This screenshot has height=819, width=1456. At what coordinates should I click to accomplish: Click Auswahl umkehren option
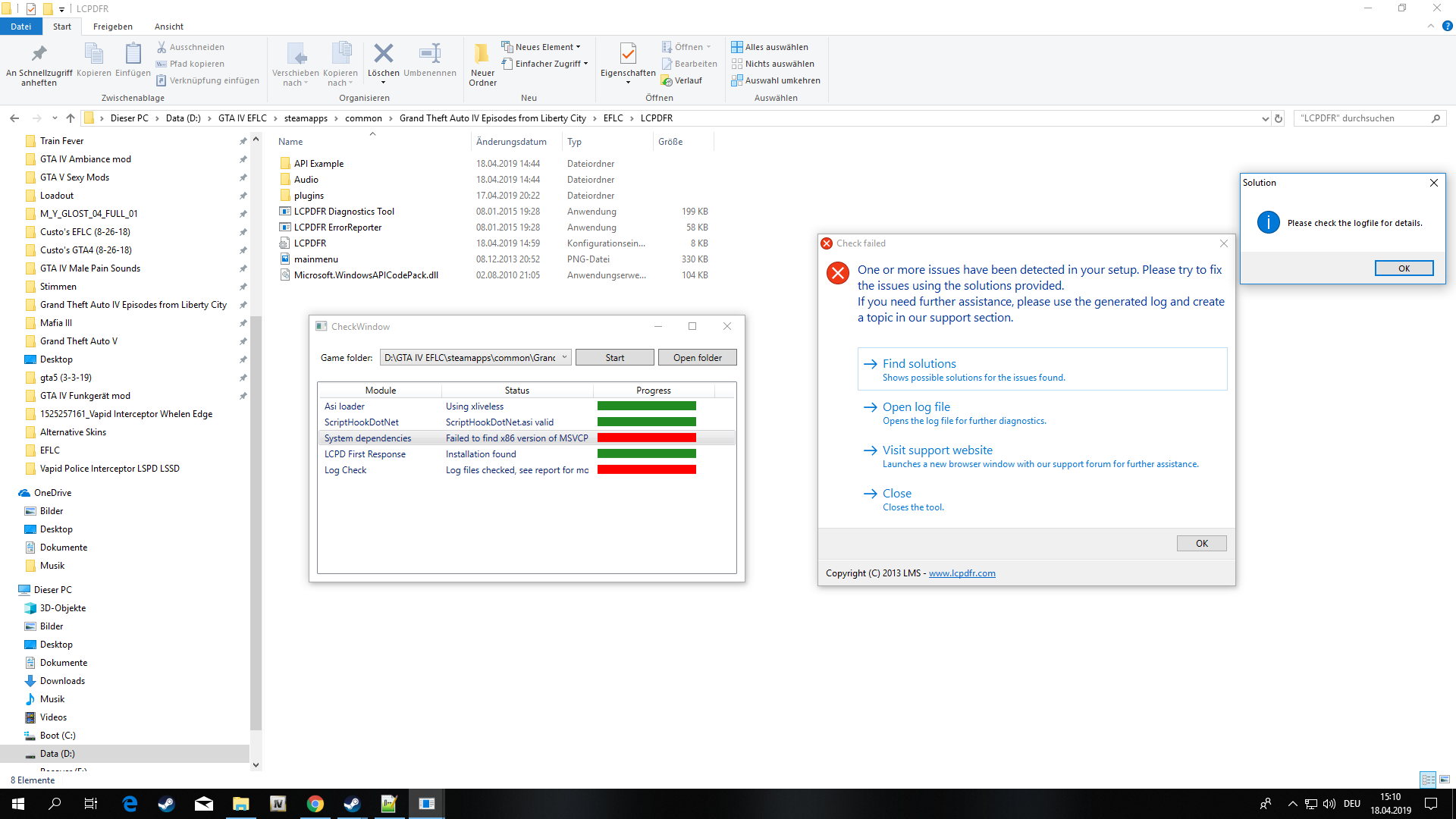776,80
